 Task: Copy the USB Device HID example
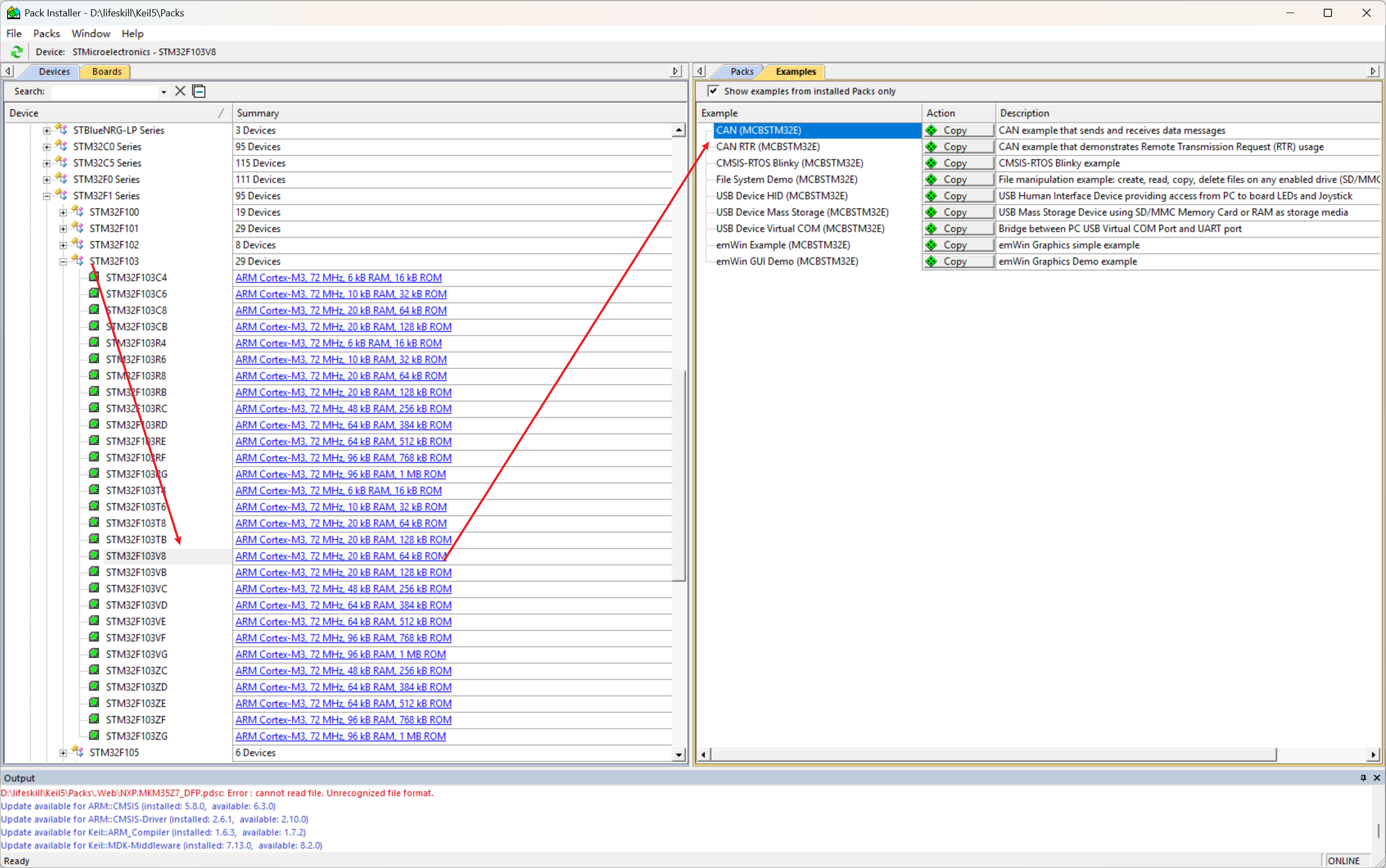(959, 196)
